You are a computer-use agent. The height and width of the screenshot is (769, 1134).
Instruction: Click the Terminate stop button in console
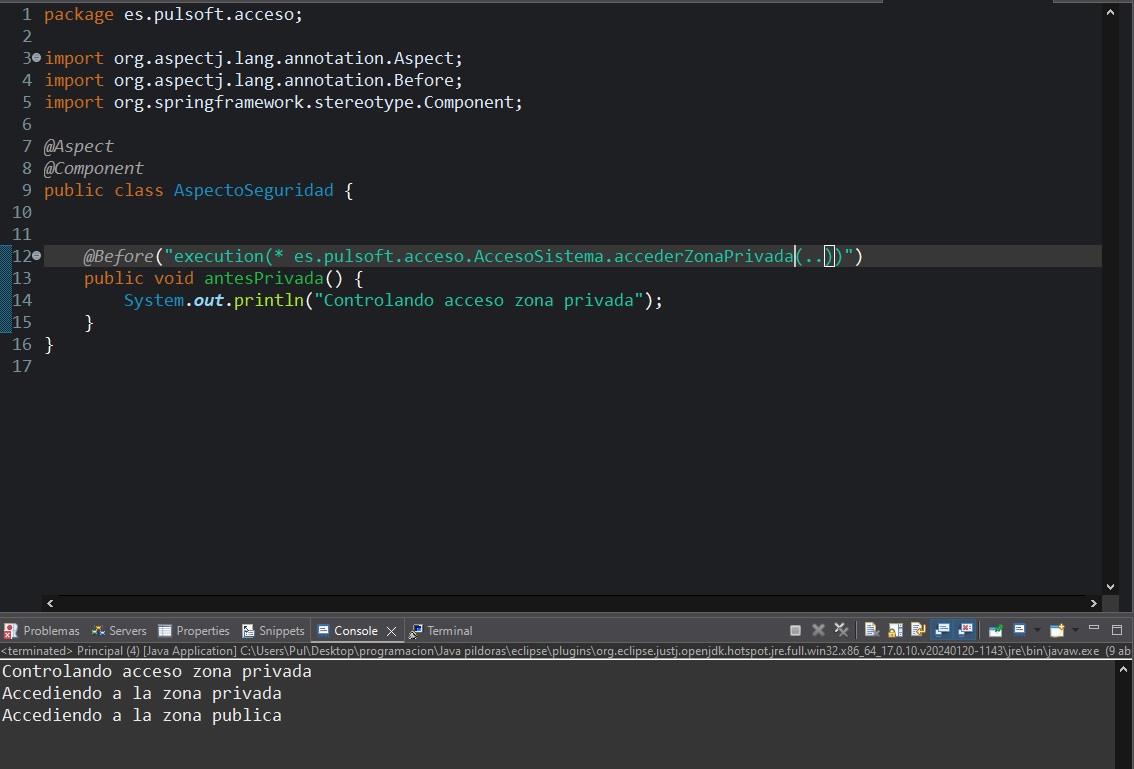pyautogui.click(x=795, y=631)
